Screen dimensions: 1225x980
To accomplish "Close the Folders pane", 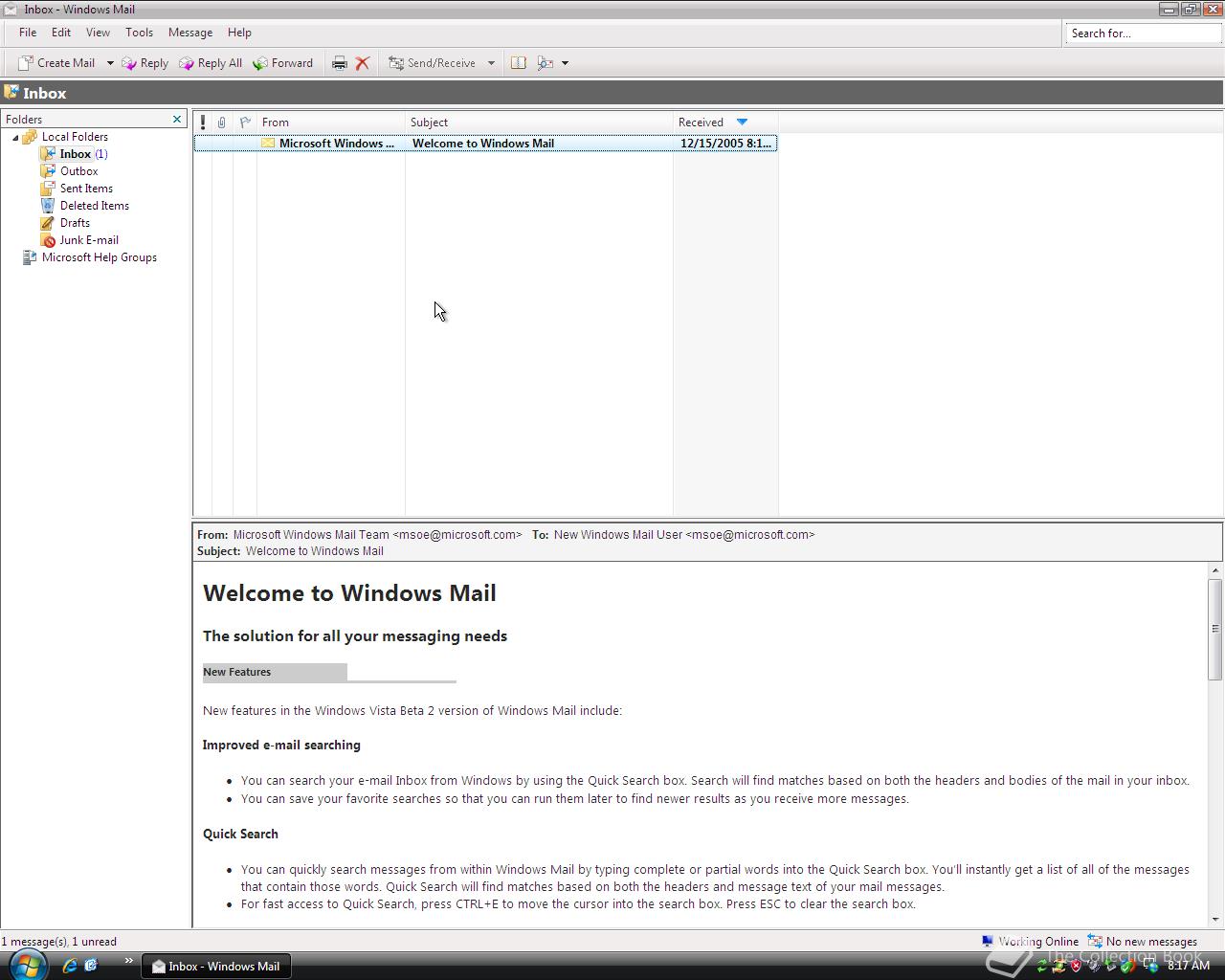I will pyautogui.click(x=177, y=120).
